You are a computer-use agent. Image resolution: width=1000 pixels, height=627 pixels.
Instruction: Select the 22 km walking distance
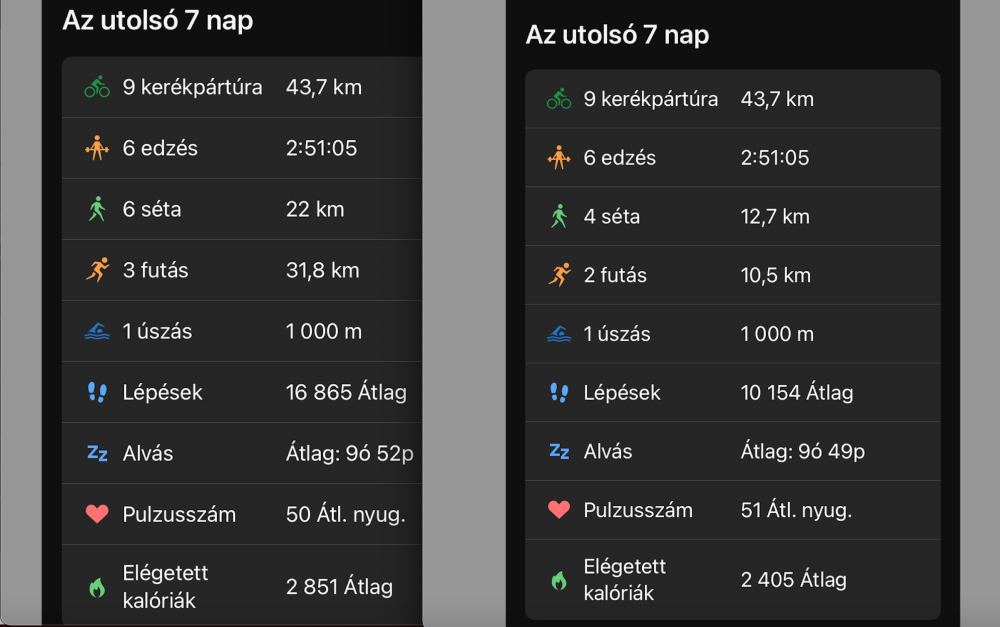pyautogui.click(x=315, y=209)
